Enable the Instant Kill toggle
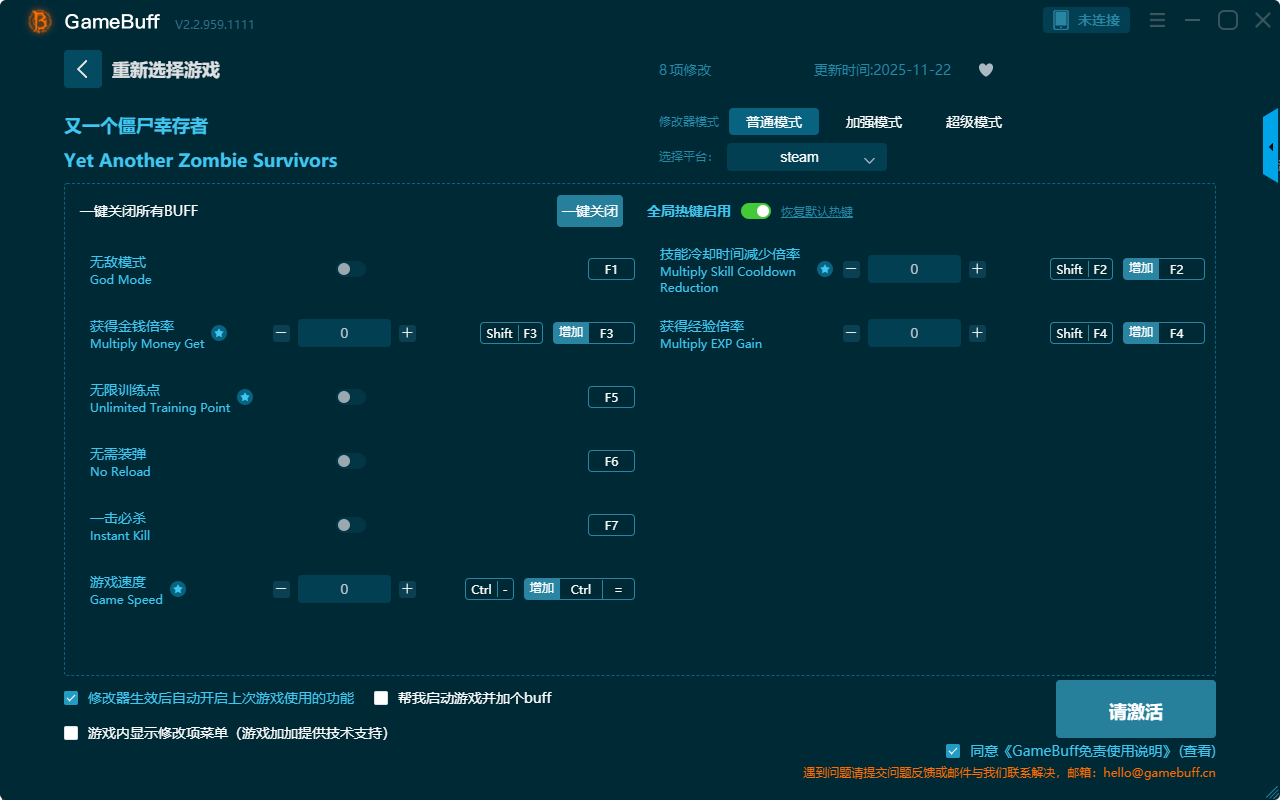This screenshot has width=1280, height=800. pyautogui.click(x=351, y=525)
